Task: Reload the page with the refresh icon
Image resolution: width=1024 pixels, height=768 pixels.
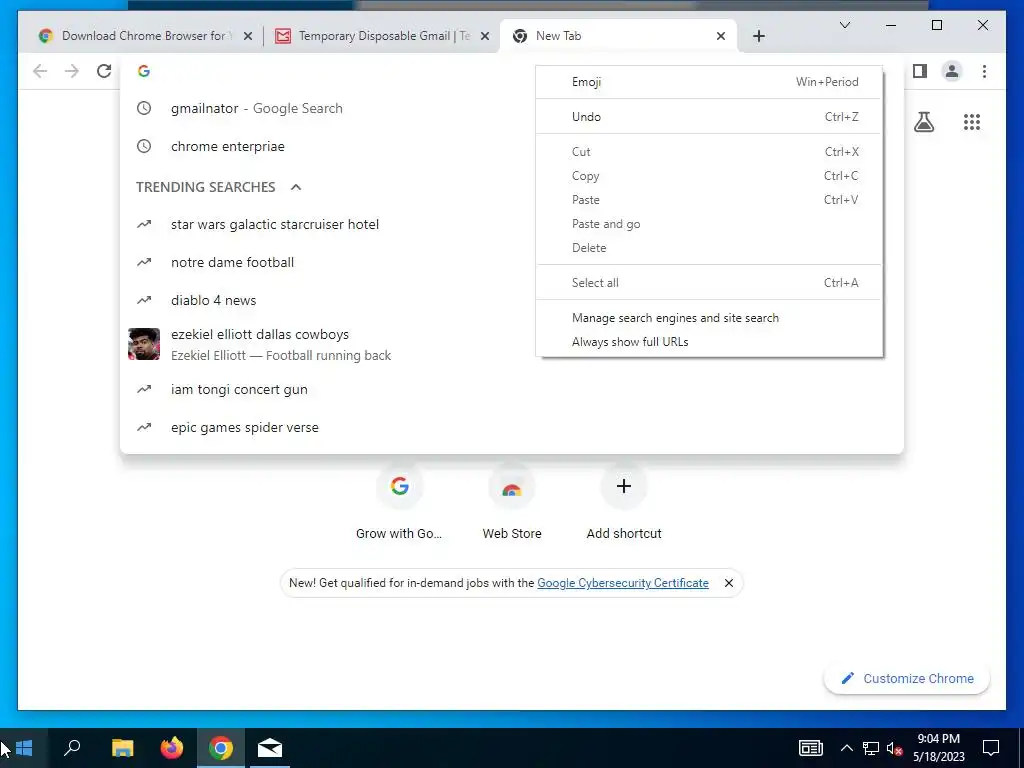Action: point(104,71)
